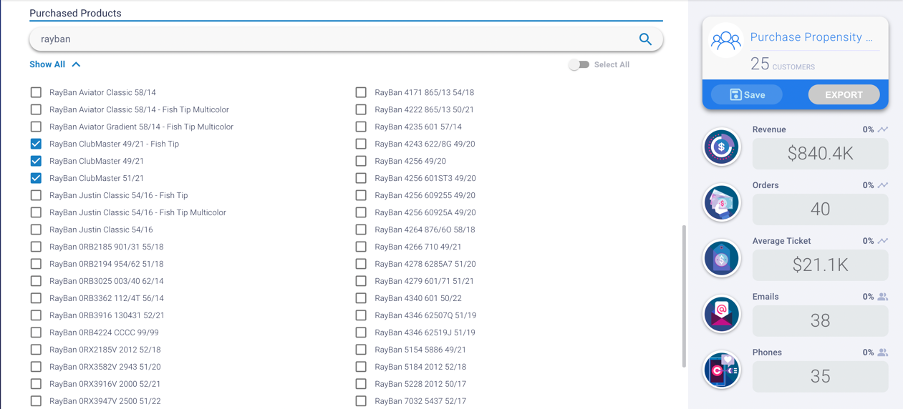
Task: Check RayBan 5154 5886 49/21
Action: [x=361, y=349]
